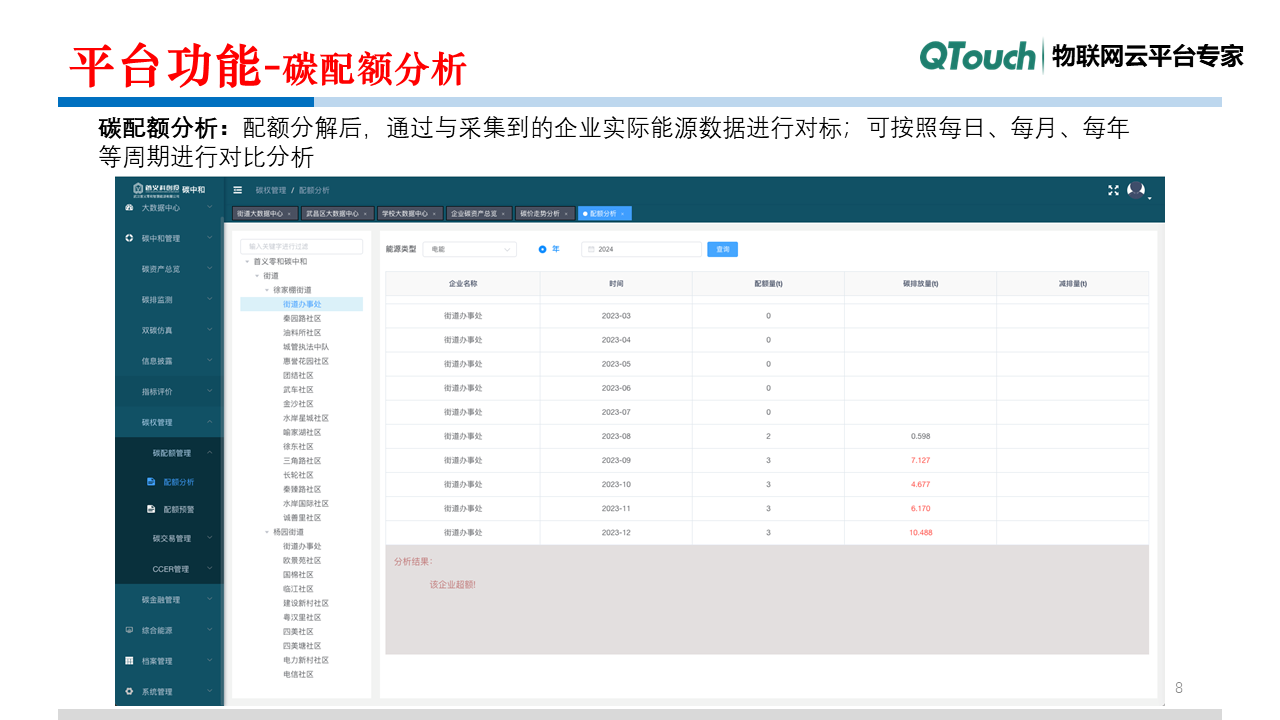Click the 查询 search button
Image resolution: width=1280 pixels, height=720 pixels.
click(723, 249)
